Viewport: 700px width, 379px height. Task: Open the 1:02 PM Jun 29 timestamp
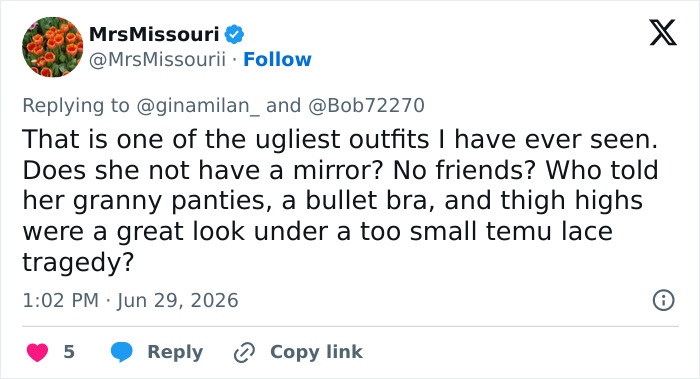pos(130,300)
